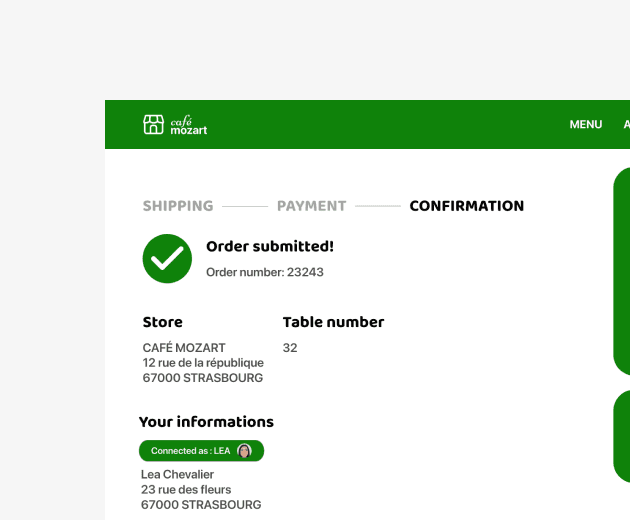Select the CONFIRMATION step label
Image resolution: width=630 pixels, height=520 pixels.
pos(466,206)
